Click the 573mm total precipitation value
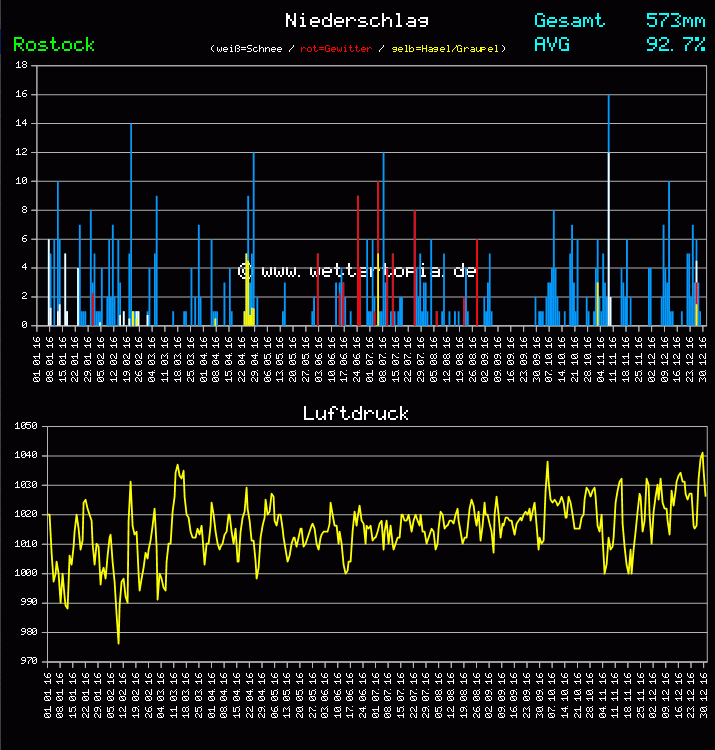This screenshot has height=750, width=715. coord(675,20)
